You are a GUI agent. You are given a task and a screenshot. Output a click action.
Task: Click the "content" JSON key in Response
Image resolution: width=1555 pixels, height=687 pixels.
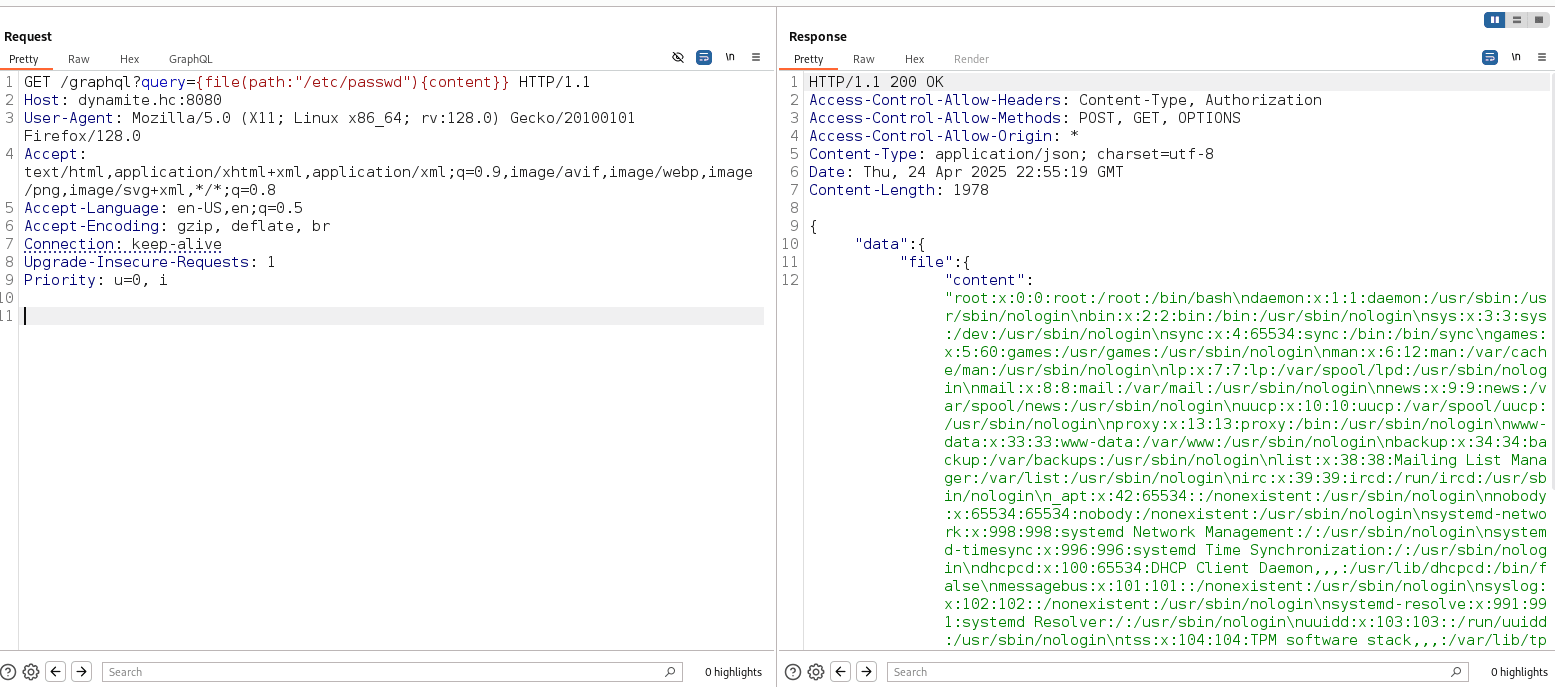tap(985, 280)
